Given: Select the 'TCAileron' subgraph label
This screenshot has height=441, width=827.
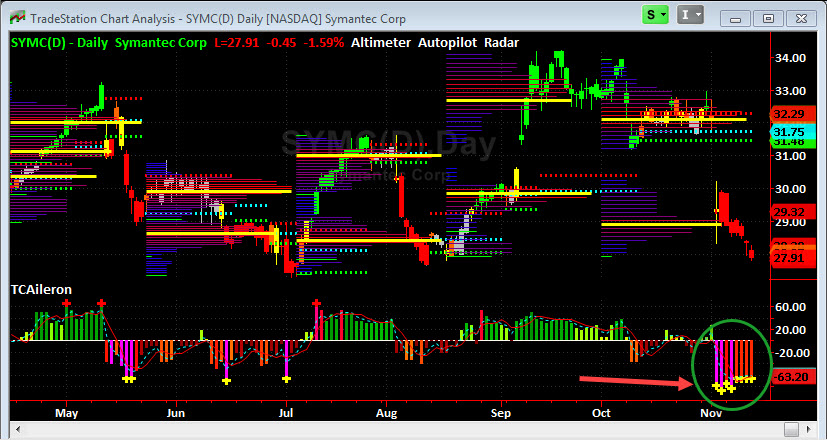Looking at the screenshot, I should (42, 290).
